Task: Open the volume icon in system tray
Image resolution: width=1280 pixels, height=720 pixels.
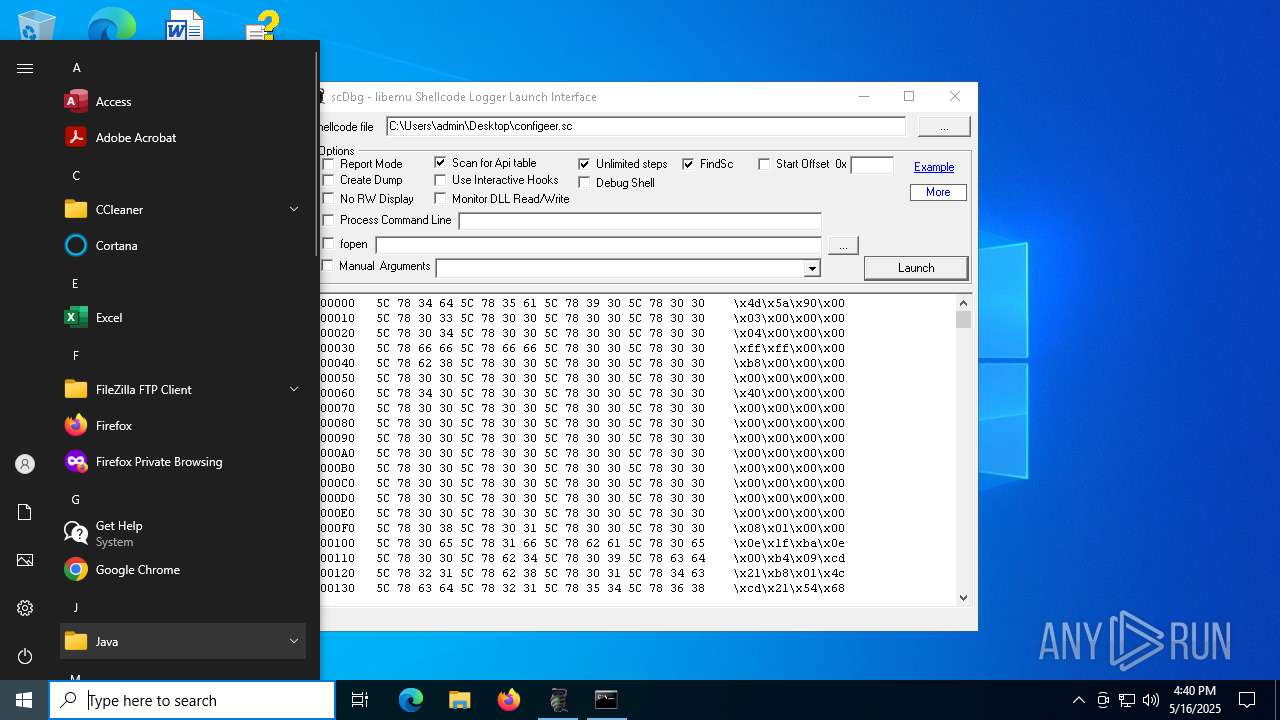Action: (1151, 700)
